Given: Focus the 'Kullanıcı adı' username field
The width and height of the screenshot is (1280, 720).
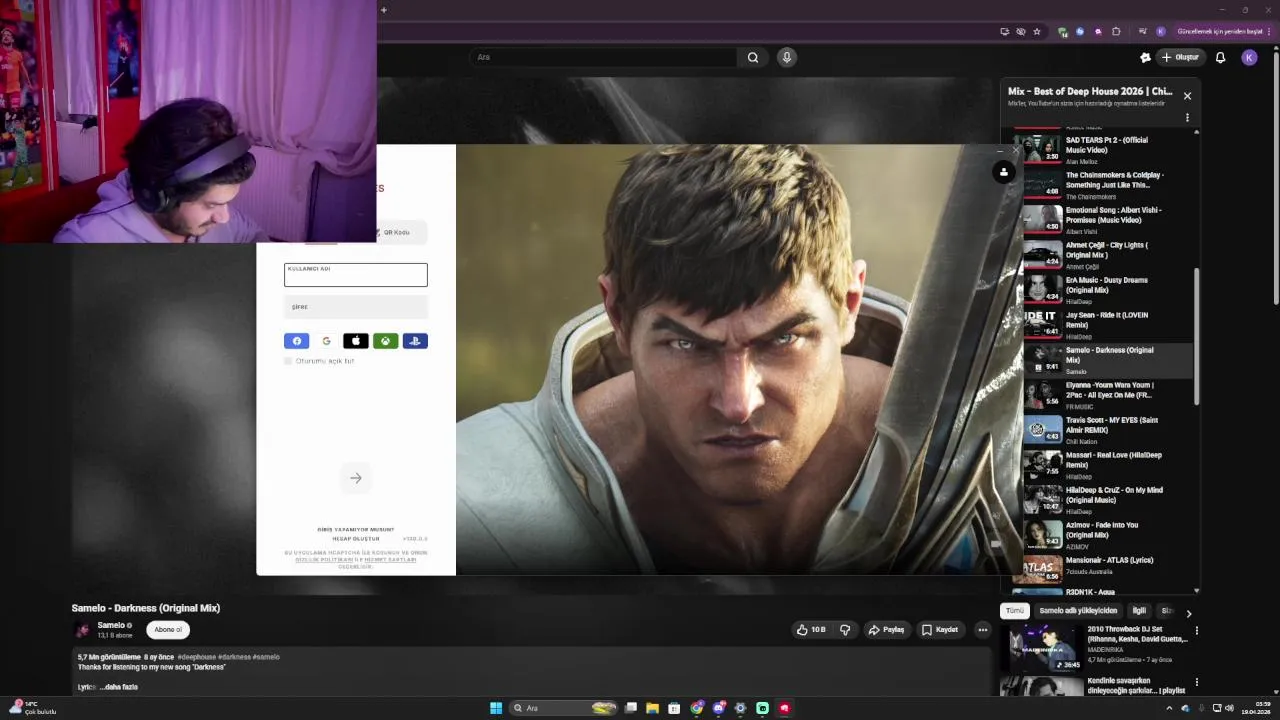Looking at the screenshot, I should tap(356, 275).
